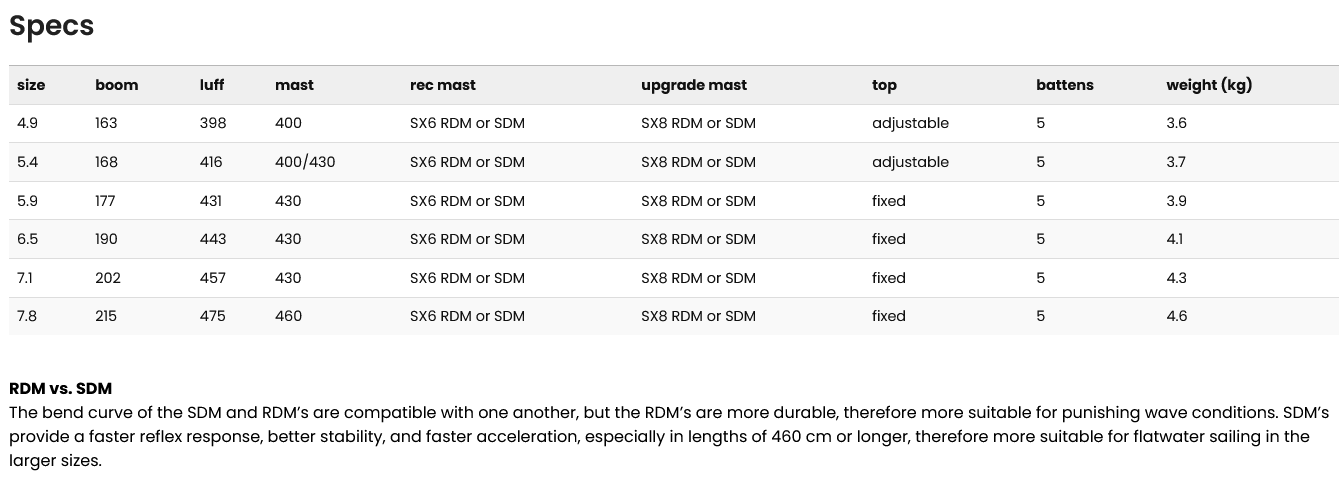Image resolution: width=1339 pixels, height=478 pixels.
Task: Click the 'luff' column header
Action: 212,85
